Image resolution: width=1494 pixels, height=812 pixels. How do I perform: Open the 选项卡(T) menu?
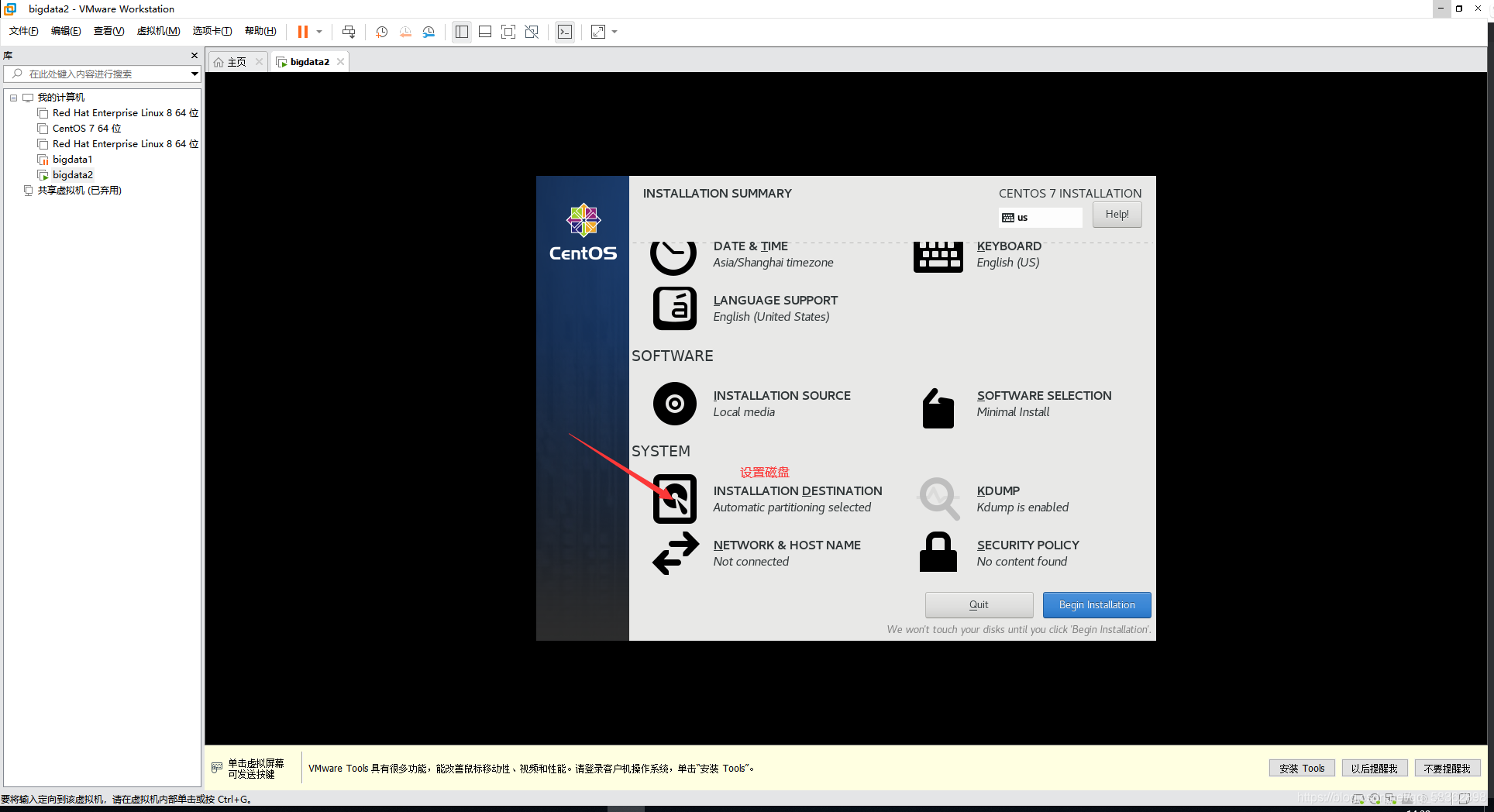pos(212,31)
